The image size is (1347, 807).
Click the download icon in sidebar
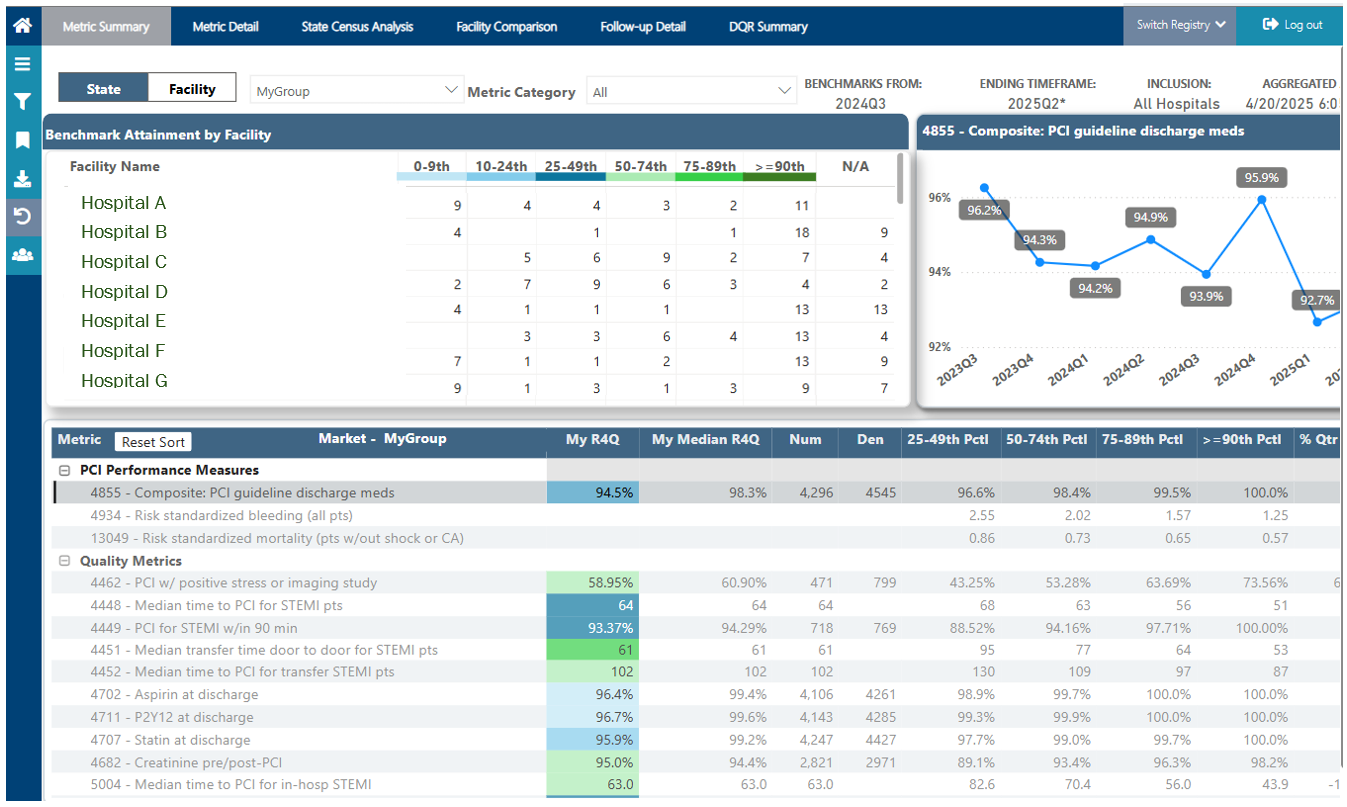point(22,179)
